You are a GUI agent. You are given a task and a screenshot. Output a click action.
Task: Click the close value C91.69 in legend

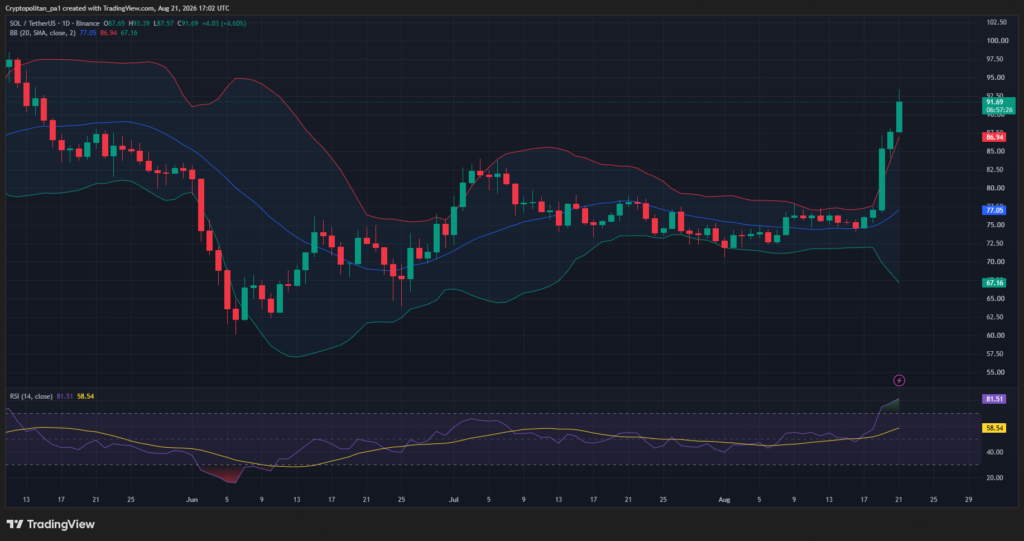pos(187,24)
